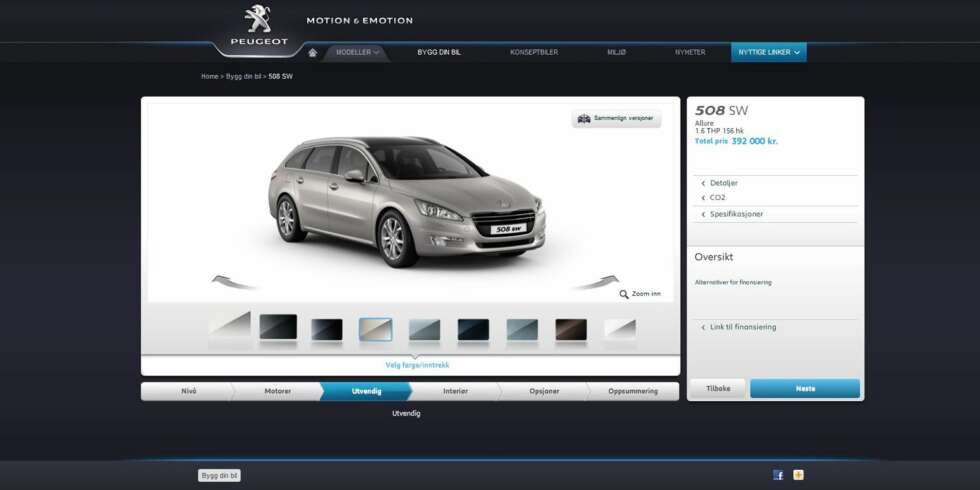Select the highlighted beige color swatch

pyautogui.click(x=376, y=329)
